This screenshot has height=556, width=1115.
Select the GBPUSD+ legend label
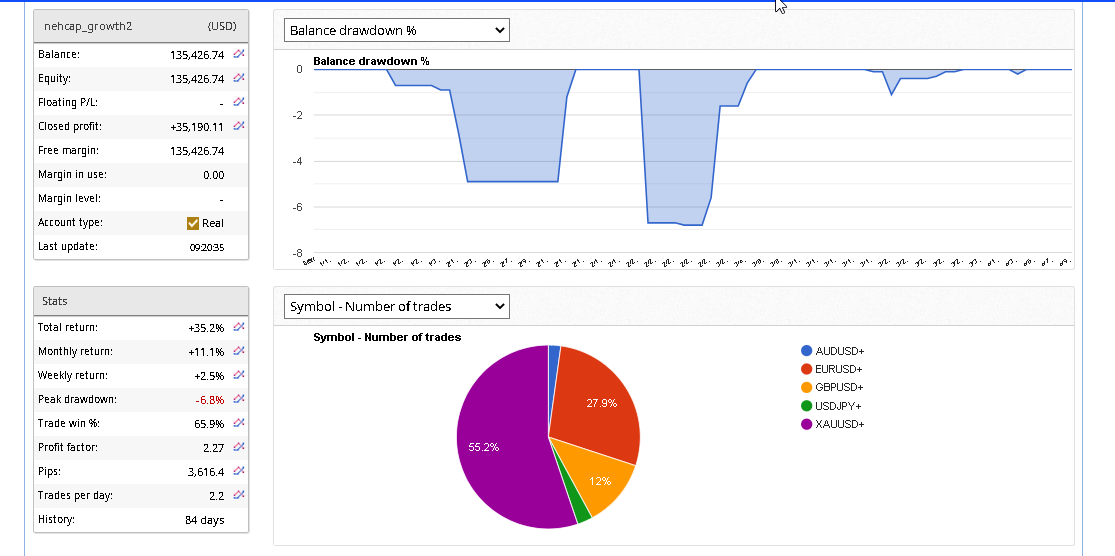tap(839, 387)
